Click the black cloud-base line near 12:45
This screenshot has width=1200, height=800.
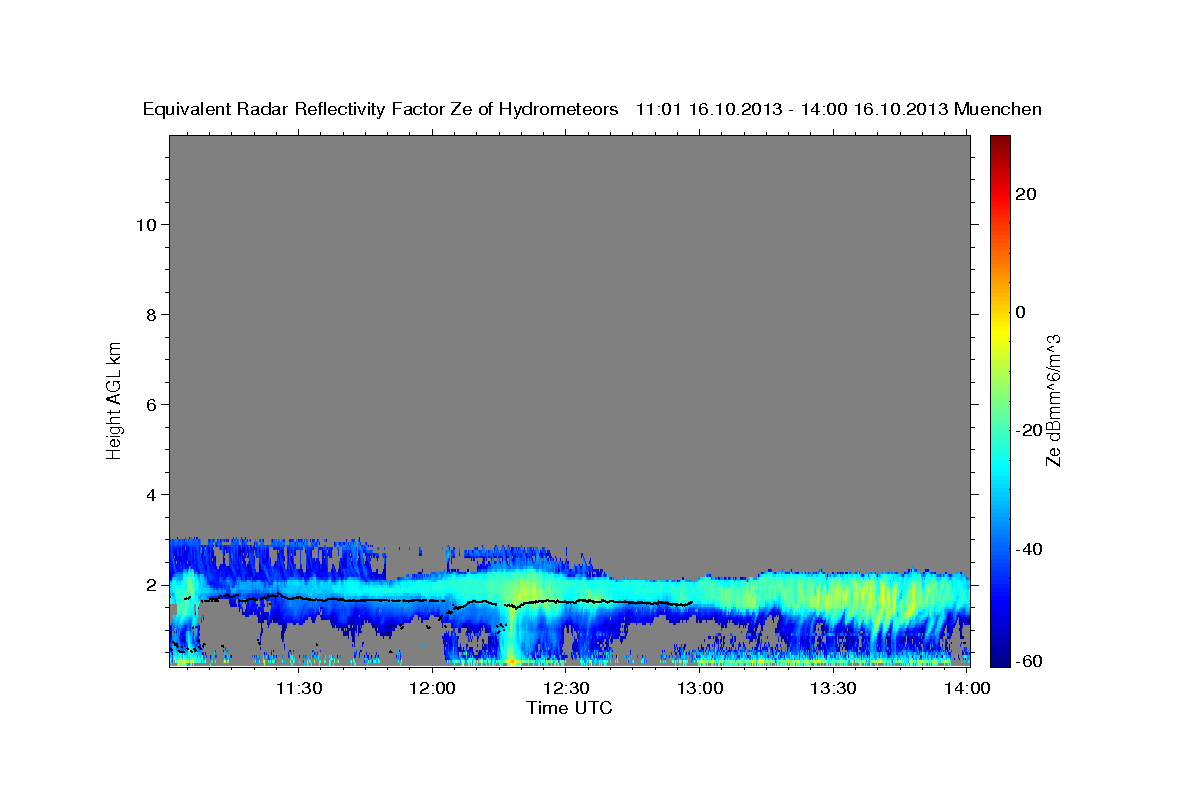coord(633,602)
